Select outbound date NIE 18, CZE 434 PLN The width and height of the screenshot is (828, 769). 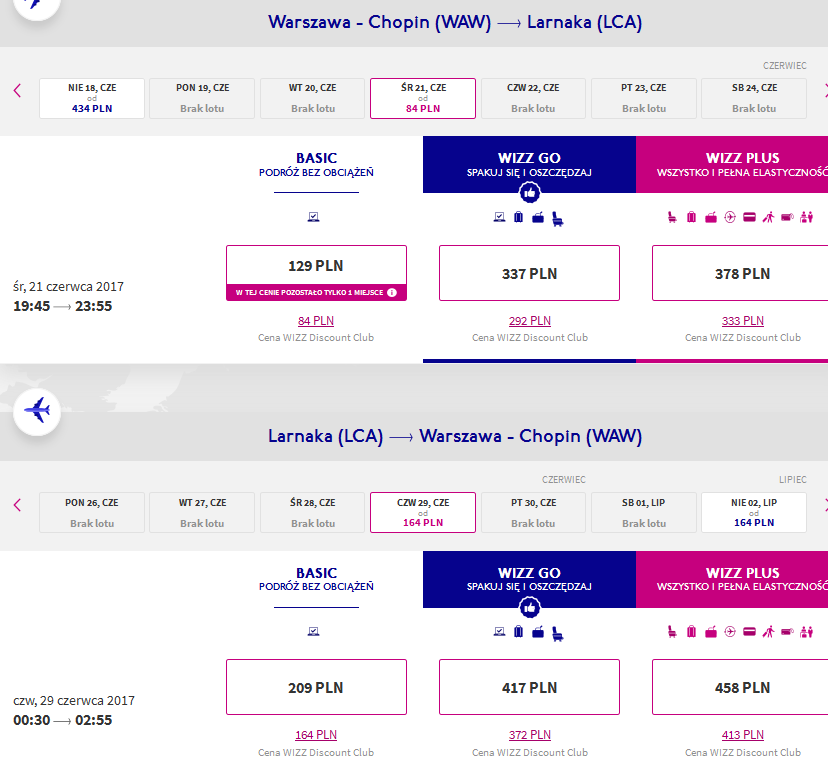pyautogui.click(x=92, y=98)
